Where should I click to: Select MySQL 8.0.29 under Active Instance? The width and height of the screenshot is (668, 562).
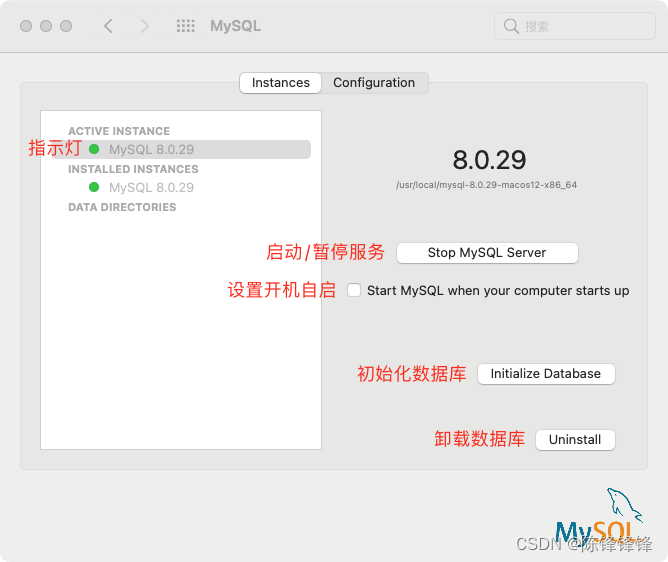[181, 150]
